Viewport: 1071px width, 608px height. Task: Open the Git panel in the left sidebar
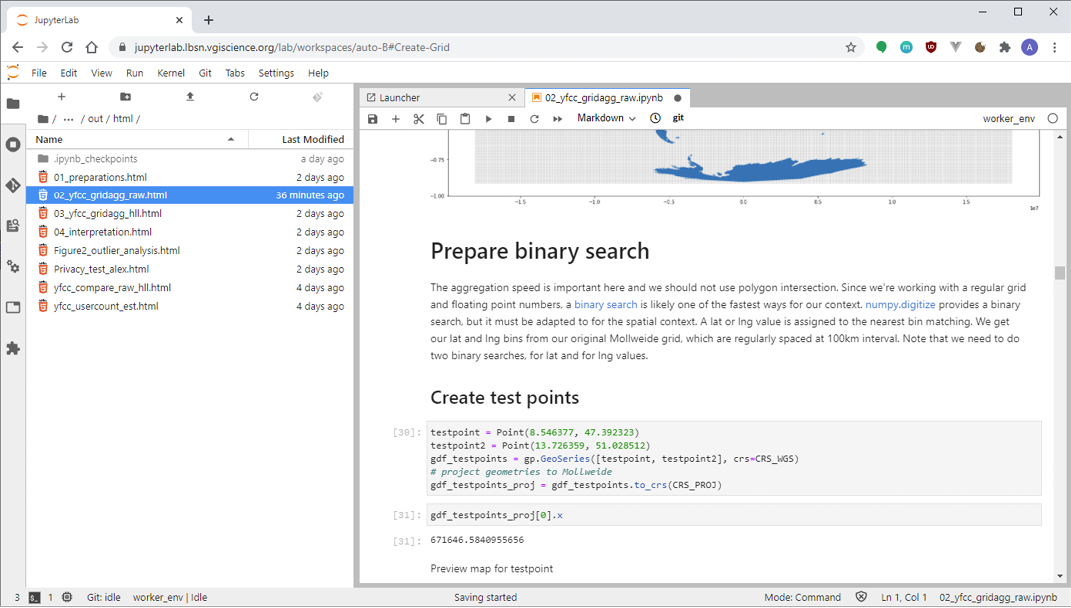coord(13,185)
